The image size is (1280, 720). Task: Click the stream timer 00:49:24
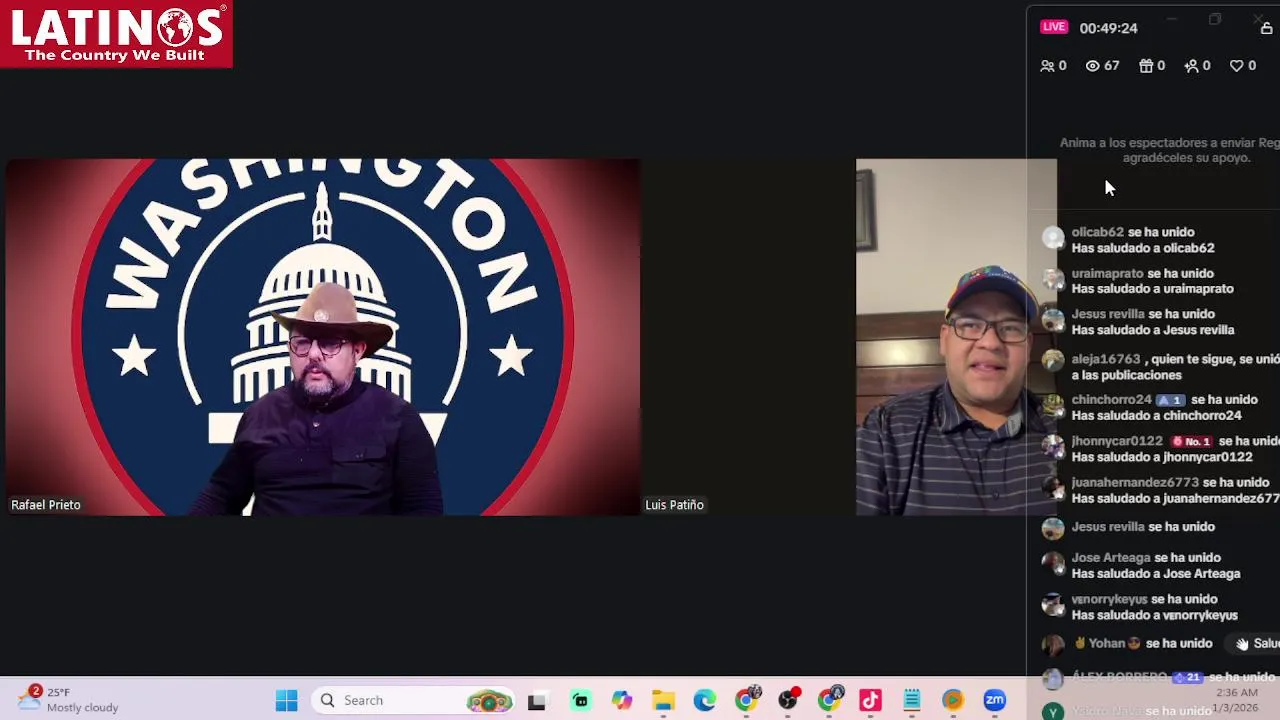tap(1108, 28)
